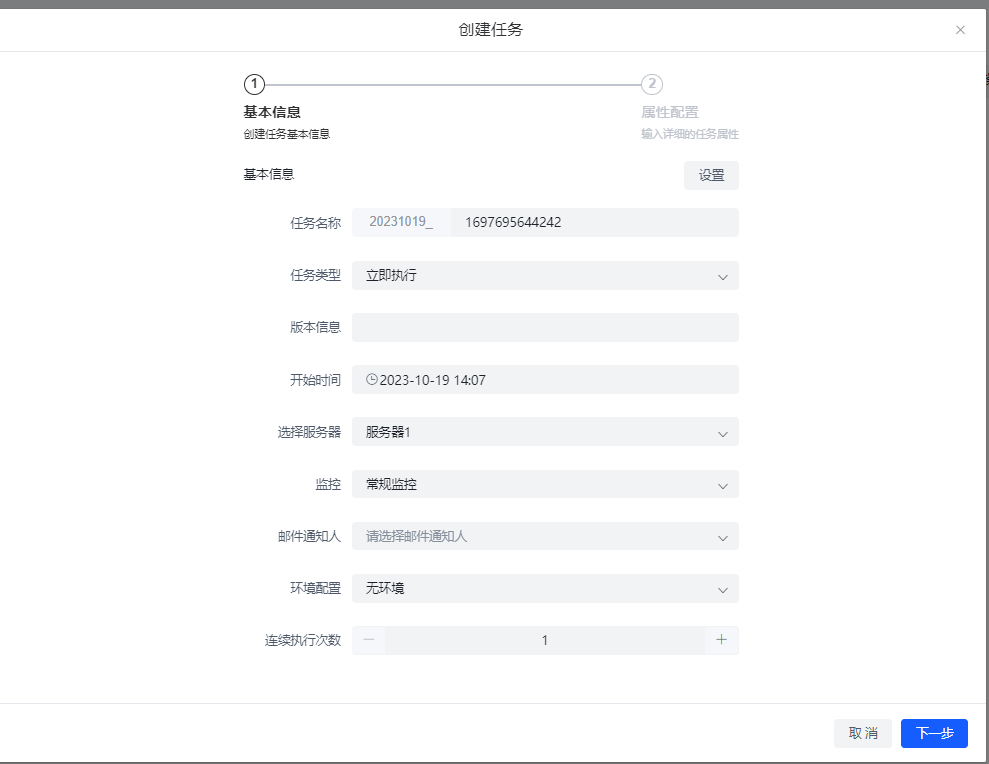Screen dimensions: 989x764
Task: Click the plus icon to increase execution count
Action: pyautogui.click(x=721, y=640)
